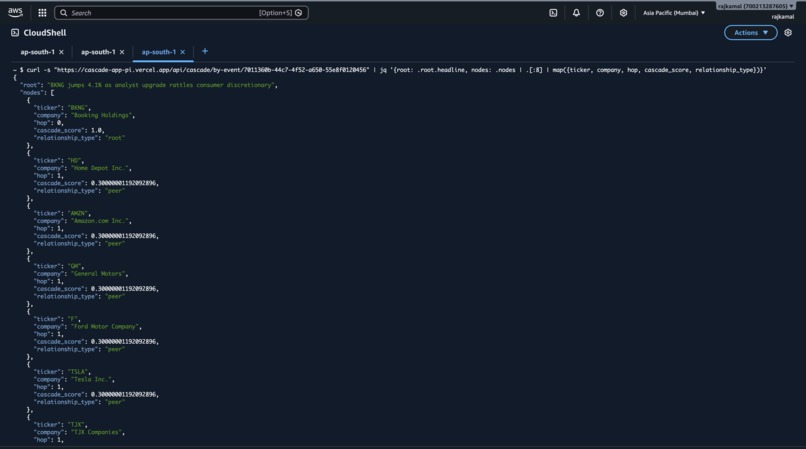Close the second ap-south-1 tab
The image size is (806, 449).
[122, 52]
